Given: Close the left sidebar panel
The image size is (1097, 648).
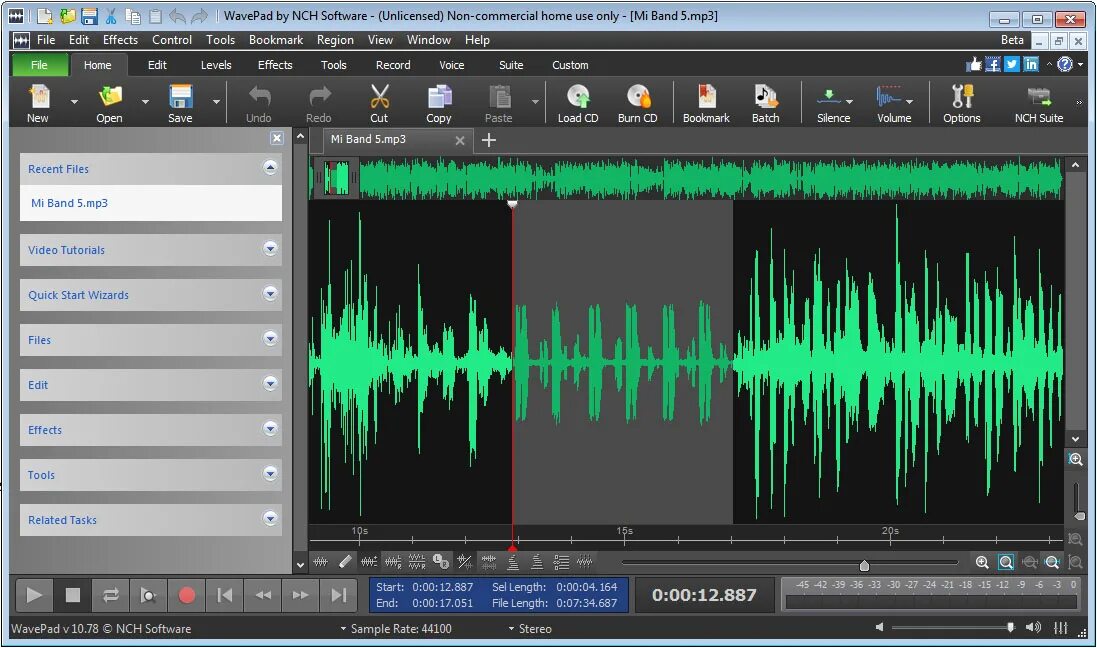Looking at the screenshot, I should click(277, 138).
